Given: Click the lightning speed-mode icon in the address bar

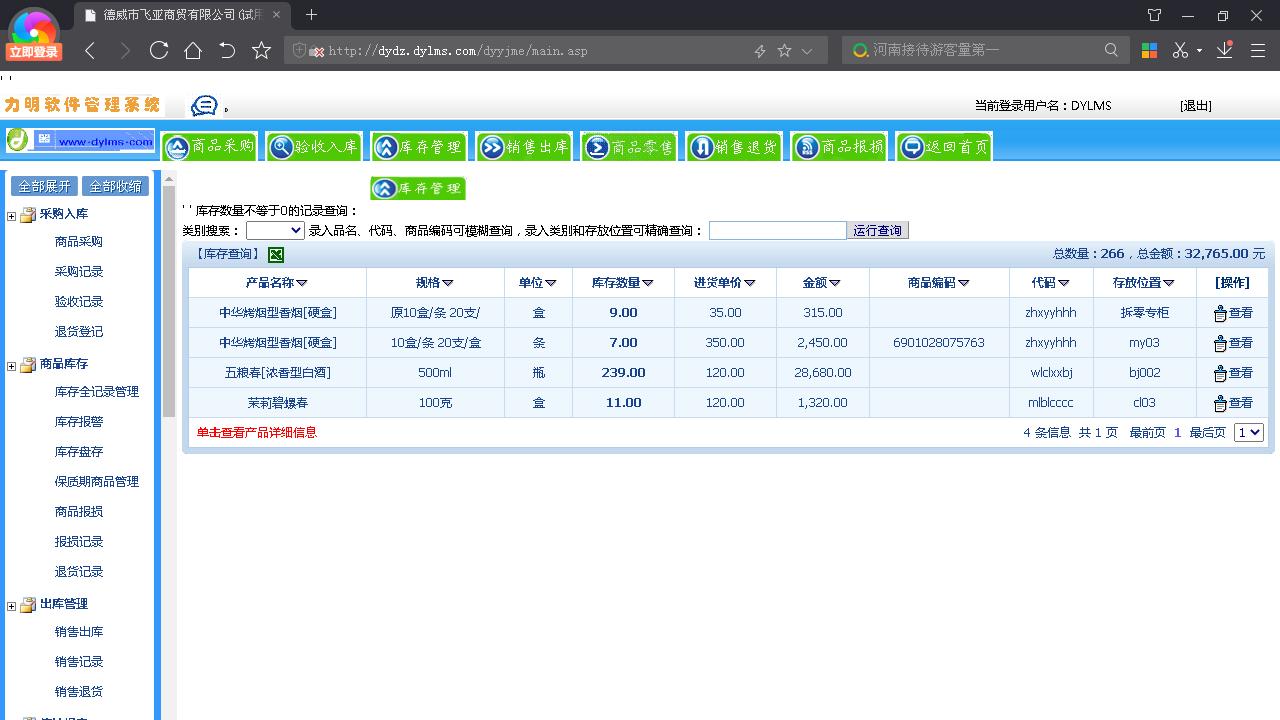Looking at the screenshot, I should [x=760, y=50].
